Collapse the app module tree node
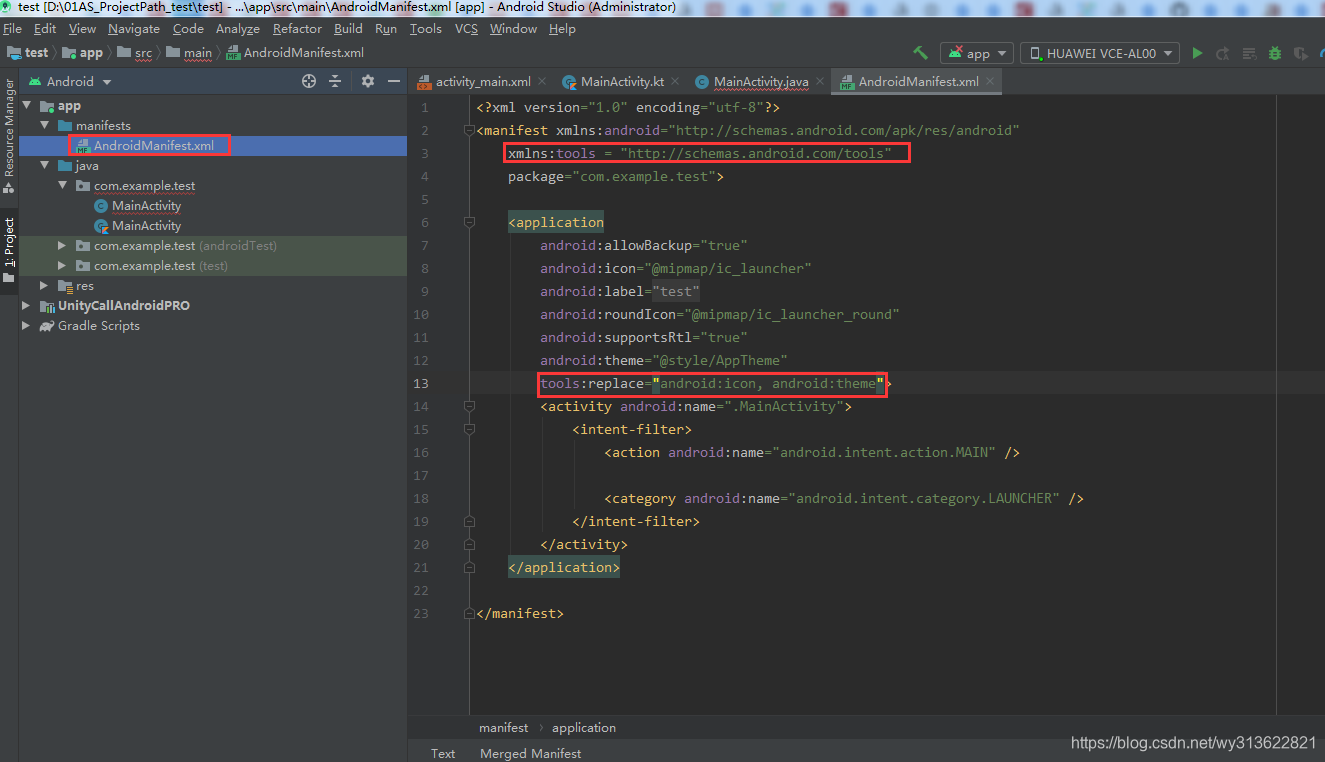Viewport: 1325px width, 762px height. (x=27, y=106)
